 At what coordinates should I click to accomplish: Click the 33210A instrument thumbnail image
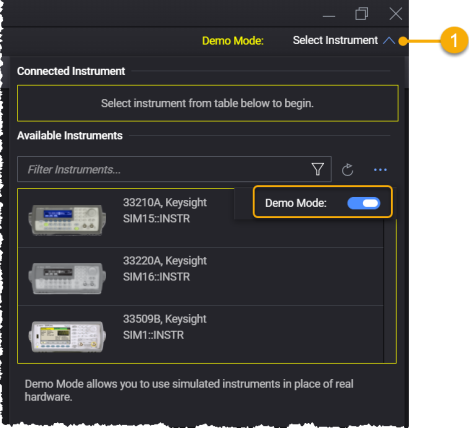click(x=67, y=220)
